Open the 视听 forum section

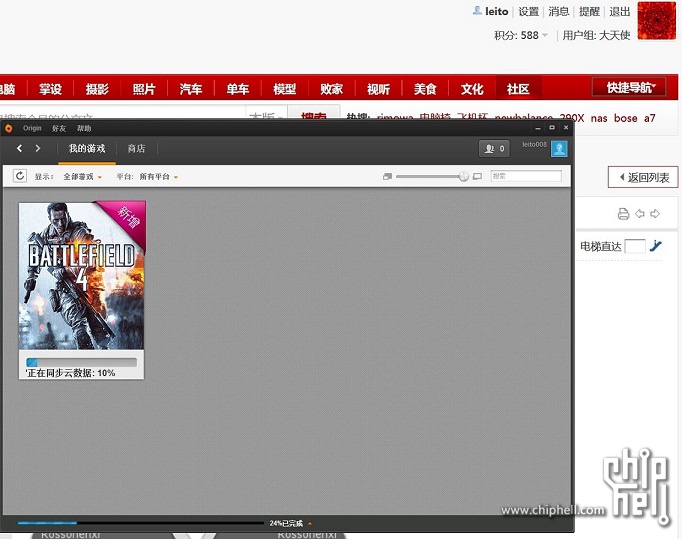point(378,89)
